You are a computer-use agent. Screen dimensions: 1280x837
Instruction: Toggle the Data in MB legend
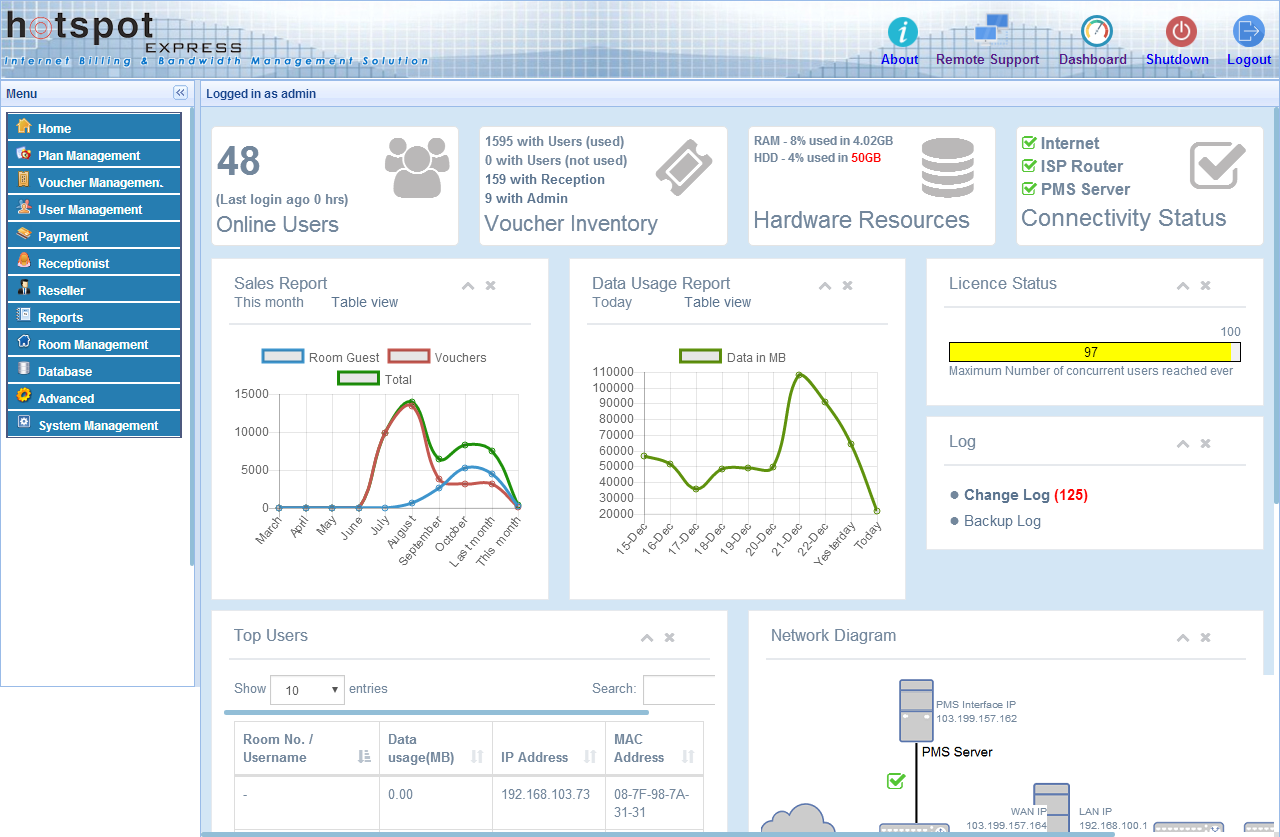coord(700,357)
